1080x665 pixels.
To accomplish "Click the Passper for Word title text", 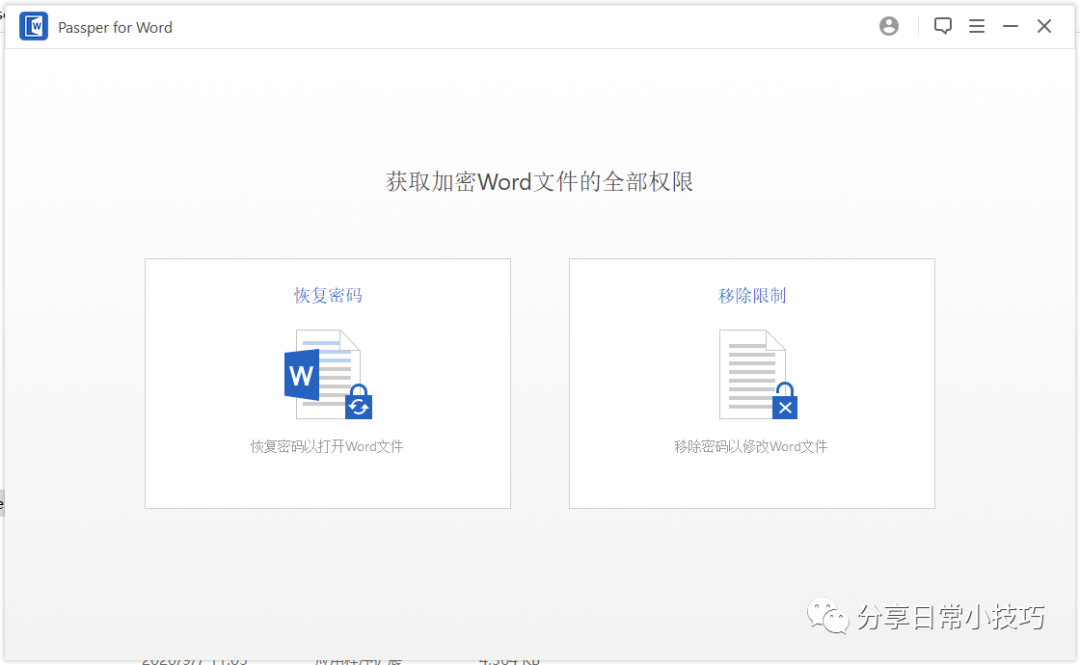I will (x=115, y=28).
